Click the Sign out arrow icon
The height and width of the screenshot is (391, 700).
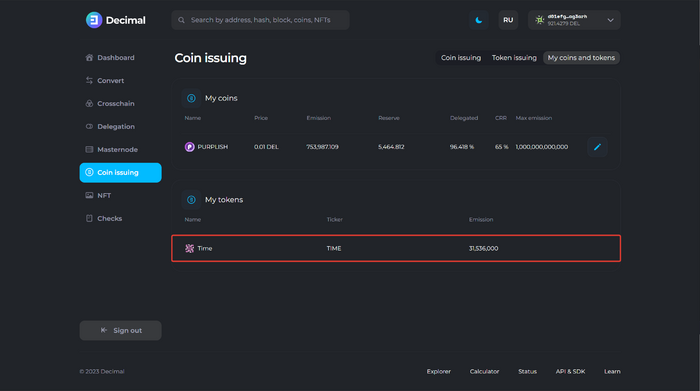tap(104, 330)
